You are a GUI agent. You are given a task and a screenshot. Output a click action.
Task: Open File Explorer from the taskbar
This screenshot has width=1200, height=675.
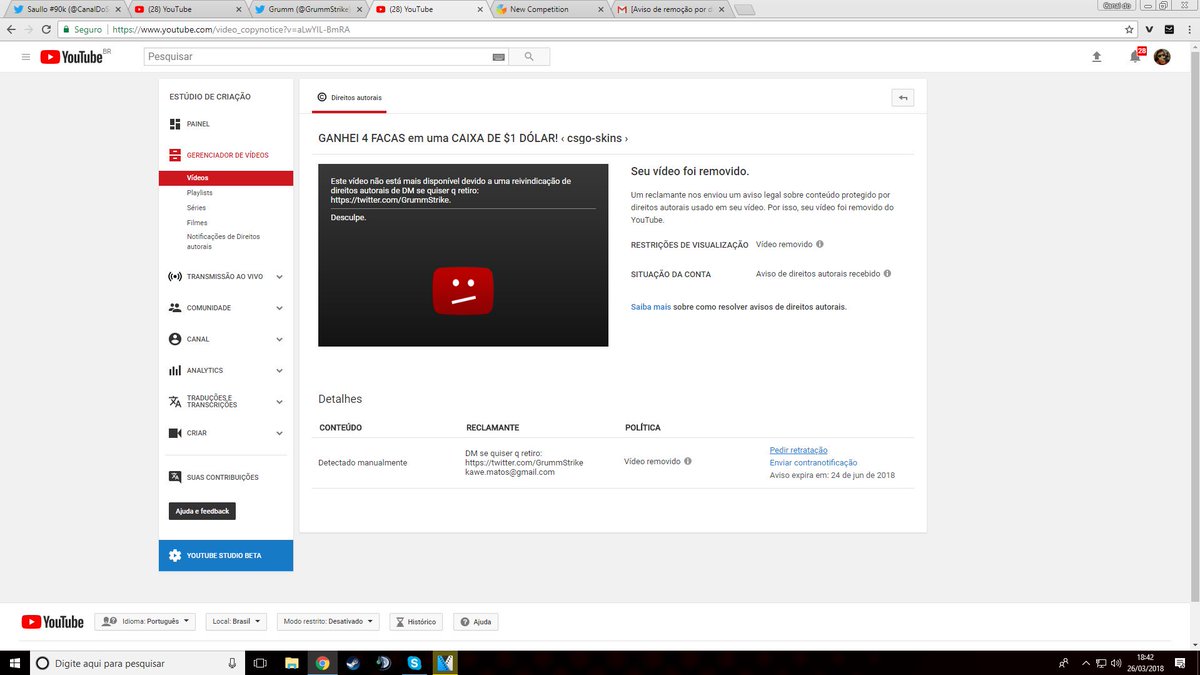(291, 662)
